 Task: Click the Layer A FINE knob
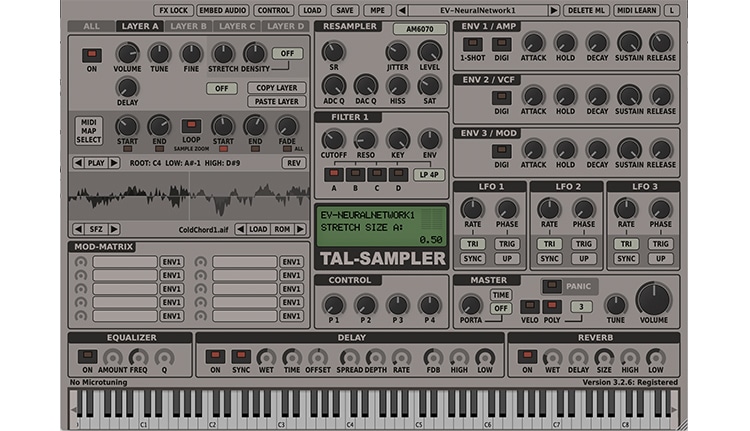point(191,53)
